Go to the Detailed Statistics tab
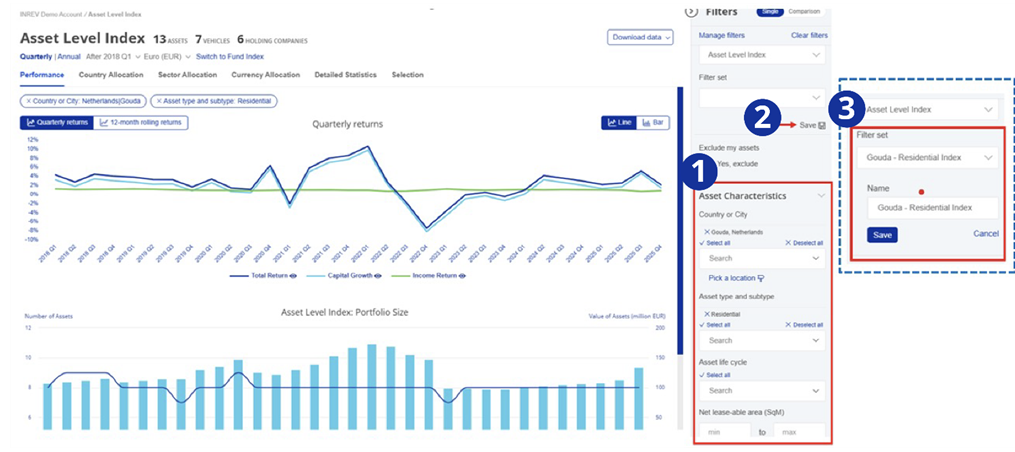 click(x=347, y=75)
